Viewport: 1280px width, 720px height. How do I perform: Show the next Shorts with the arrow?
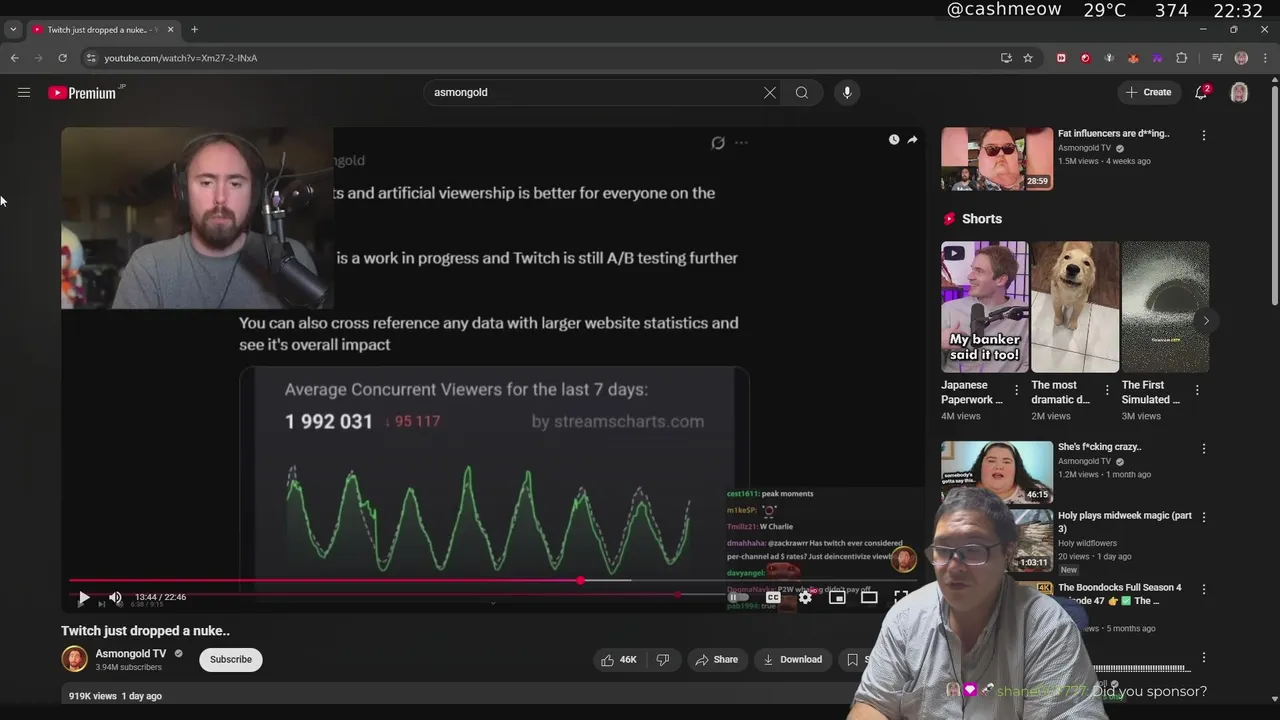(1206, 321)
